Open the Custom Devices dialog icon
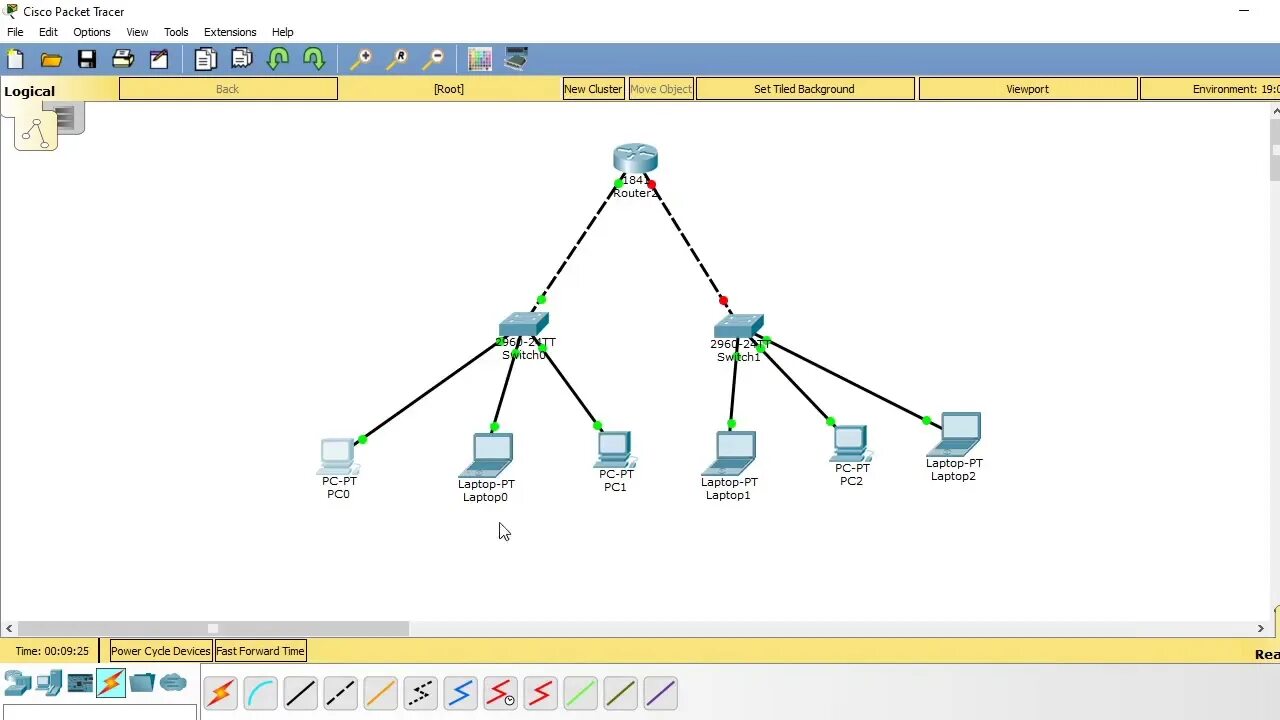 pyautogui.click(x=516, y=59)
